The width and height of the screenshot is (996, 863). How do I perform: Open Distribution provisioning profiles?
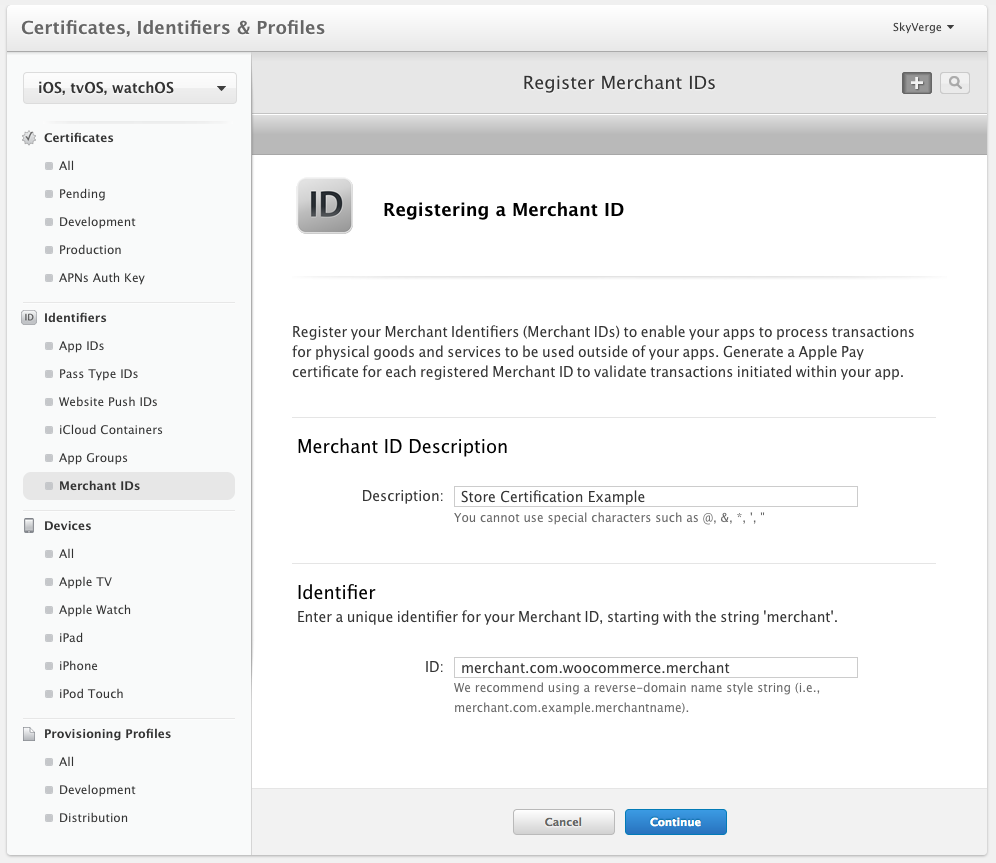[x=93, y=818]
